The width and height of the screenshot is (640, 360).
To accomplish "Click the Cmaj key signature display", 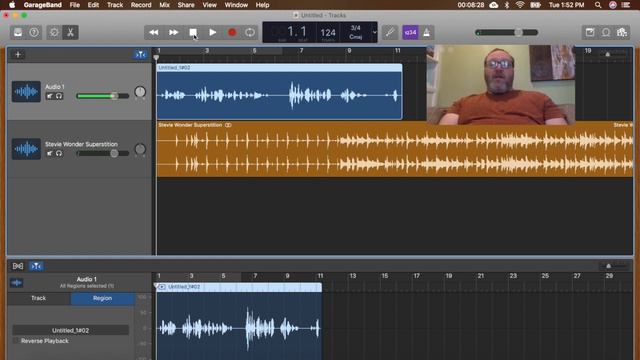I will [356, 37].
